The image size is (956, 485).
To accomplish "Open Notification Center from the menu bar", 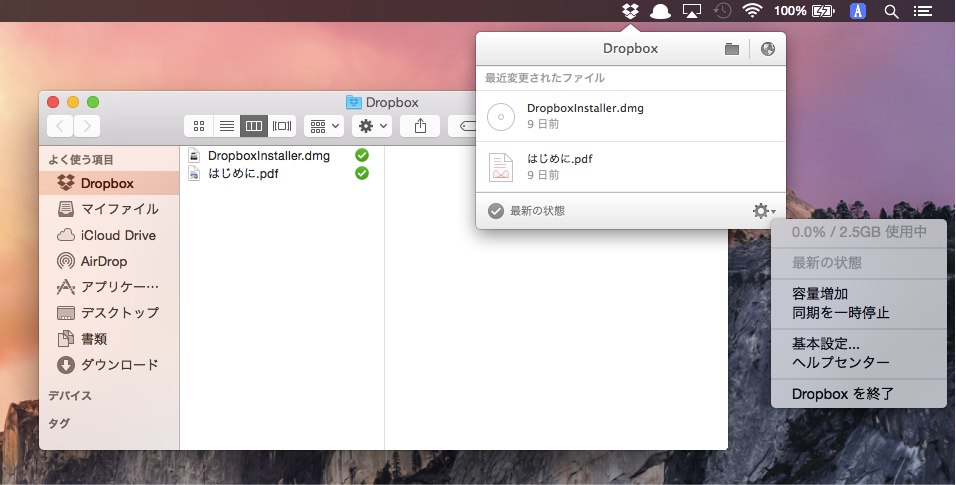I will 922,11.
